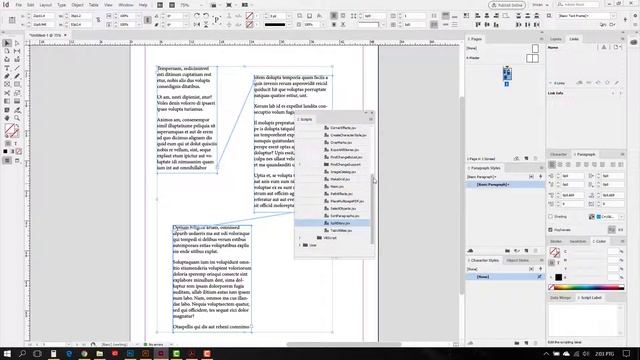Expand the VBScript folder in Scripts

(x=300, y=238)
